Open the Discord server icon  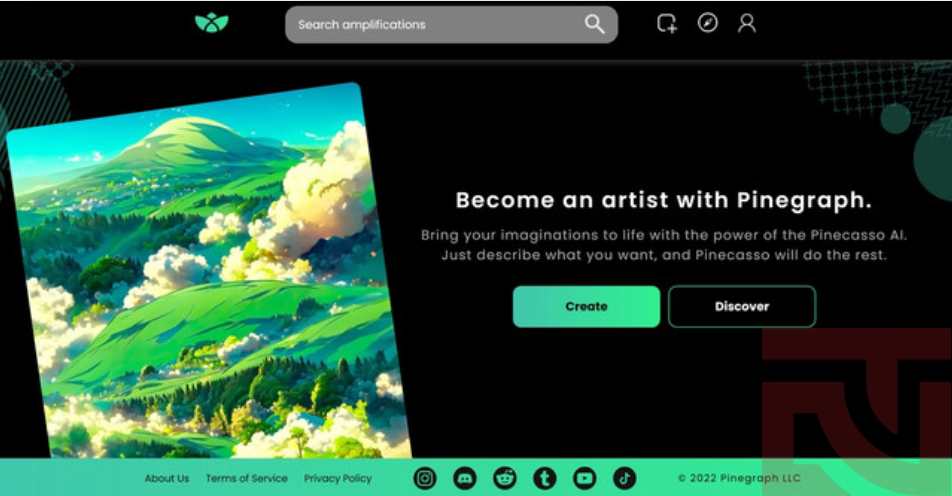[x=465, y=478]
